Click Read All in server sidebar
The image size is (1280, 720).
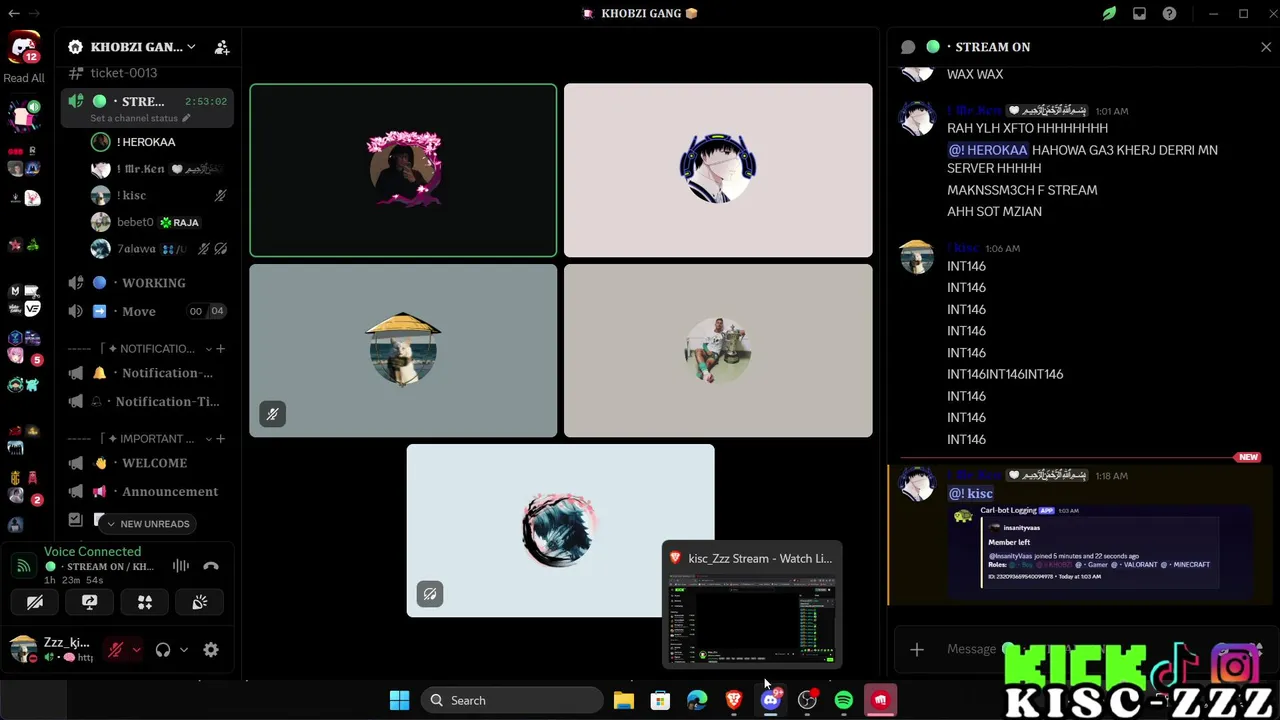(x=24, y=78)
